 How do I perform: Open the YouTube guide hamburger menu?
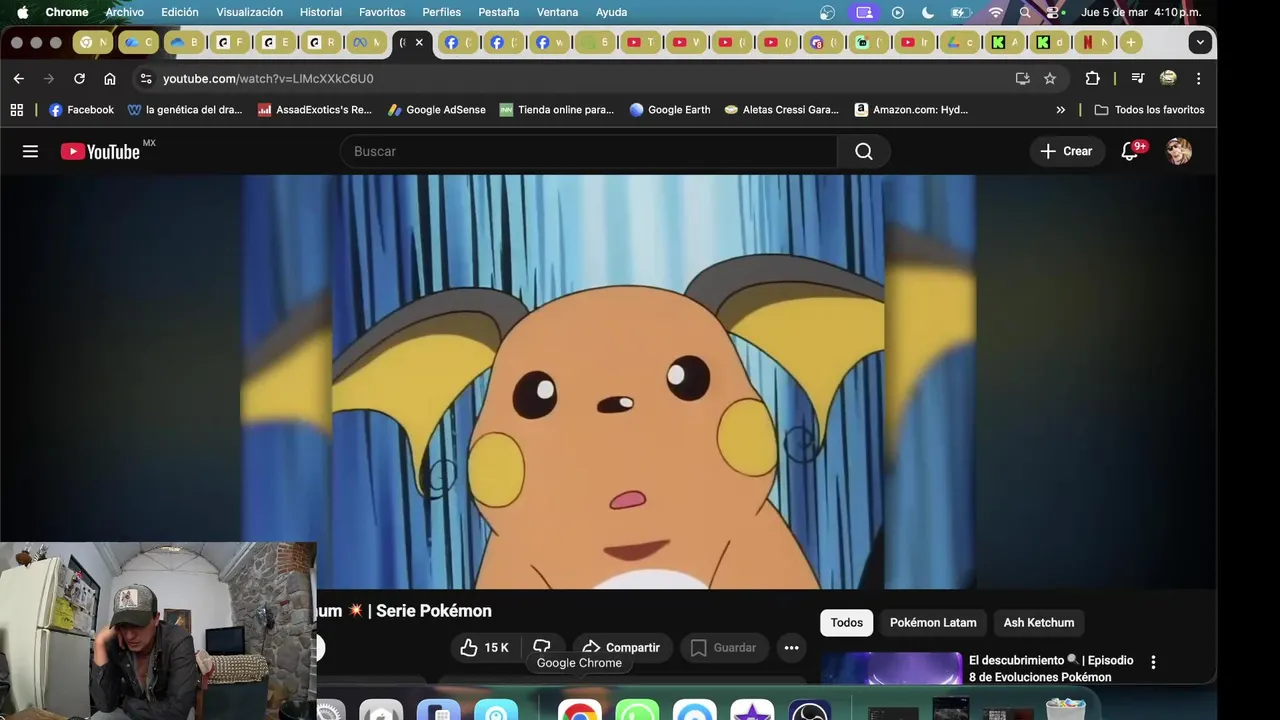[30, 151]
